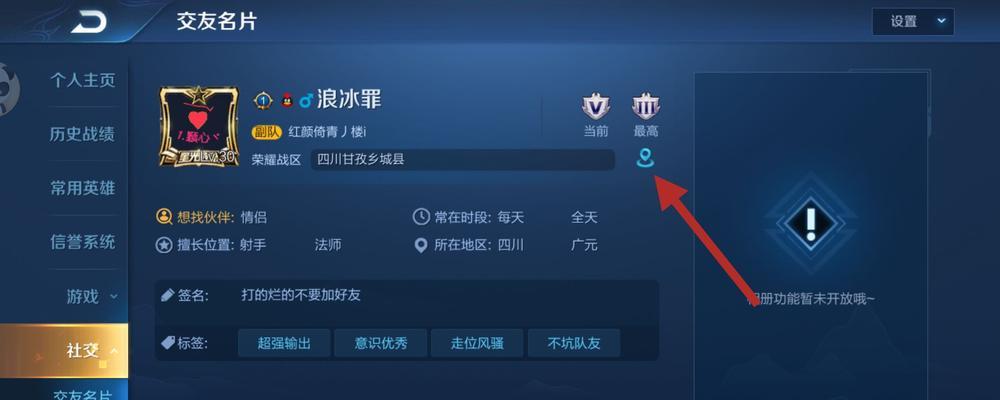
Task: Click the pencil icon beside 签名
Action: tap(167, 295)
